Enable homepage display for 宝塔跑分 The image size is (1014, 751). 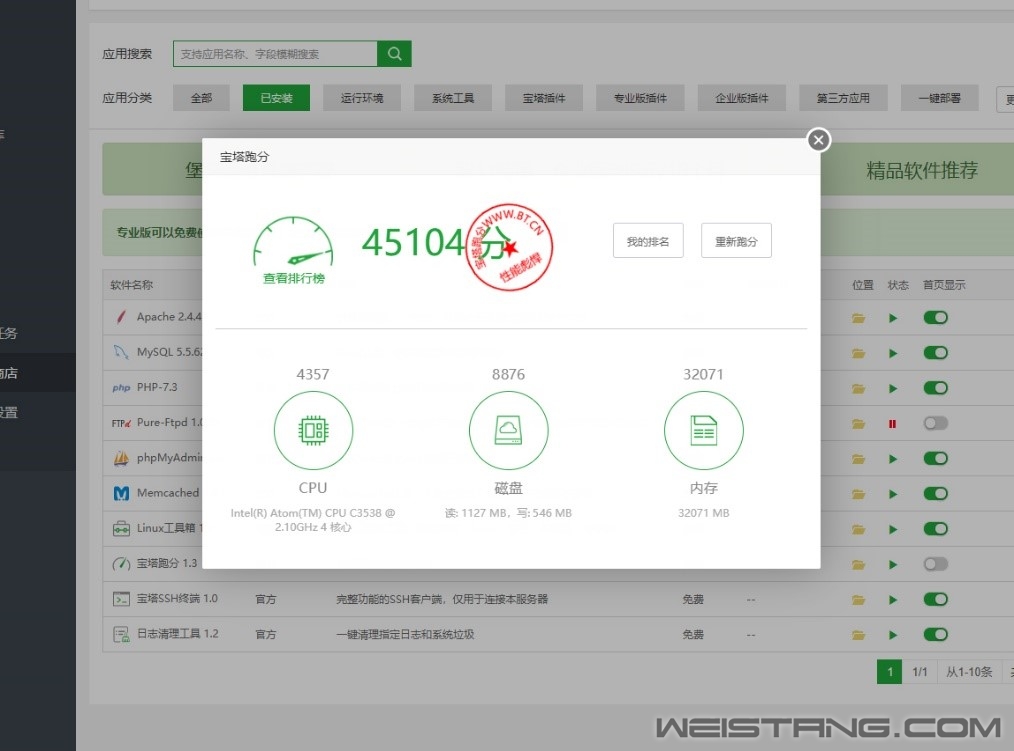[x=935, y=564]
